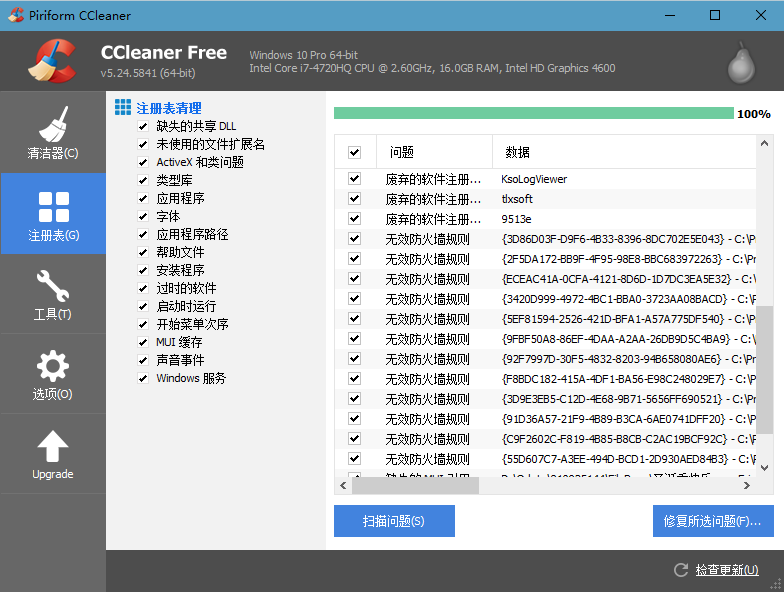Open the 检查更新(U) link

pos(726,570)
